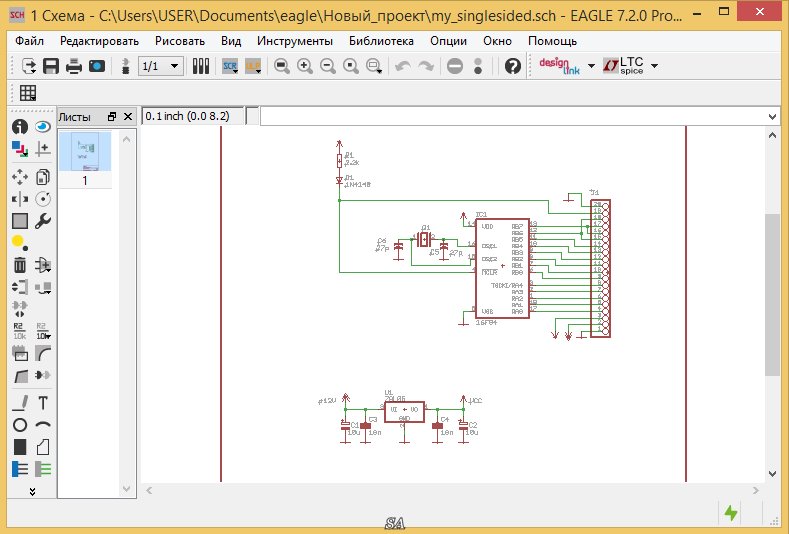Select the Text tool
Viewport: 789px width, 534px height.
[43, 403]
